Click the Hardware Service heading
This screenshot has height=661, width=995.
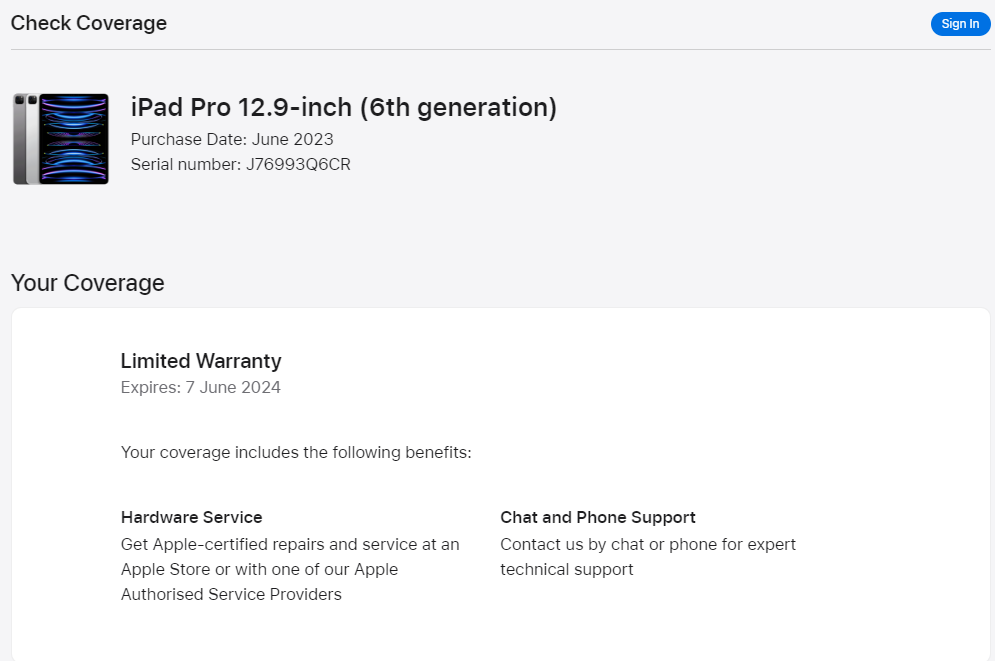(192, 517)
